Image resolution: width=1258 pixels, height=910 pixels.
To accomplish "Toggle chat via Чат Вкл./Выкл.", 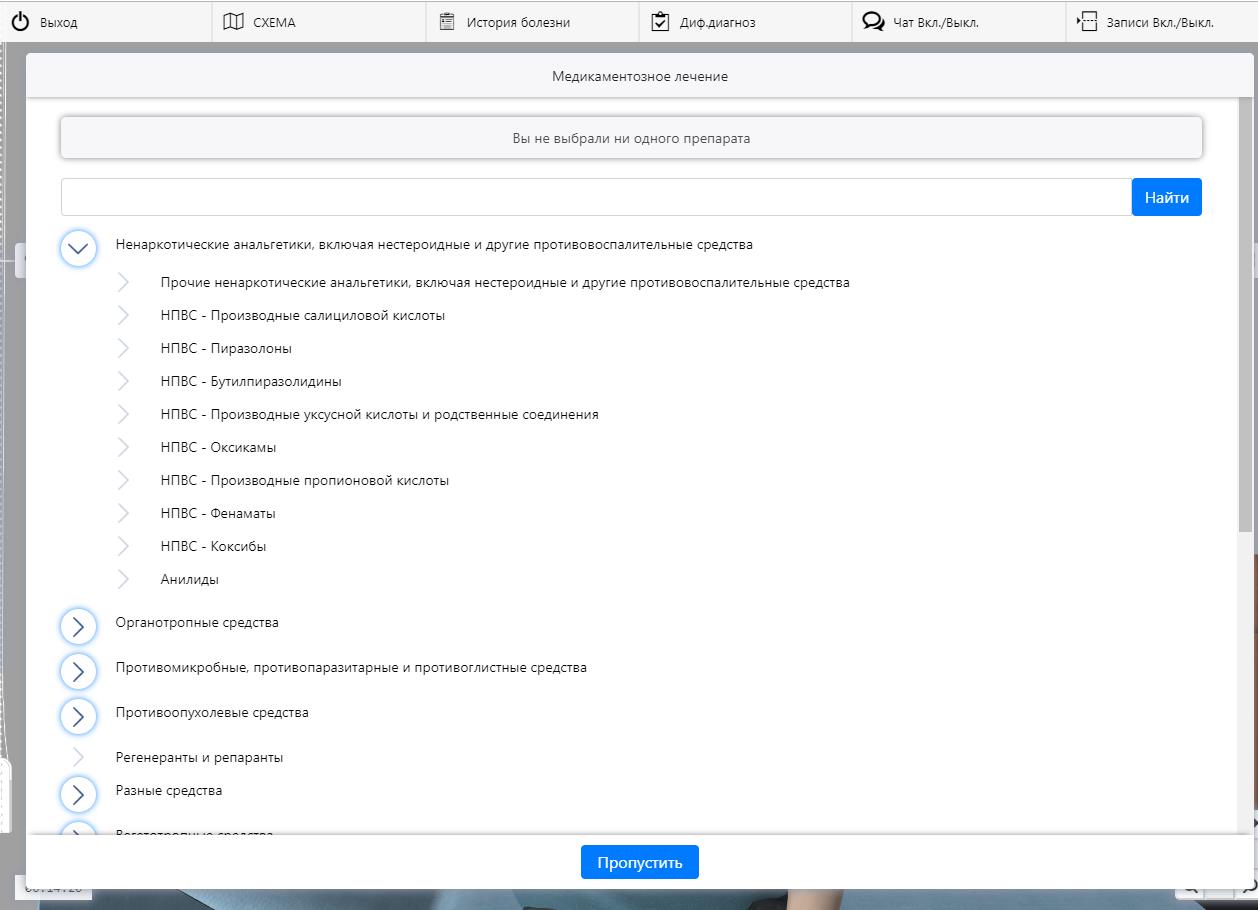I will [935, 22].
